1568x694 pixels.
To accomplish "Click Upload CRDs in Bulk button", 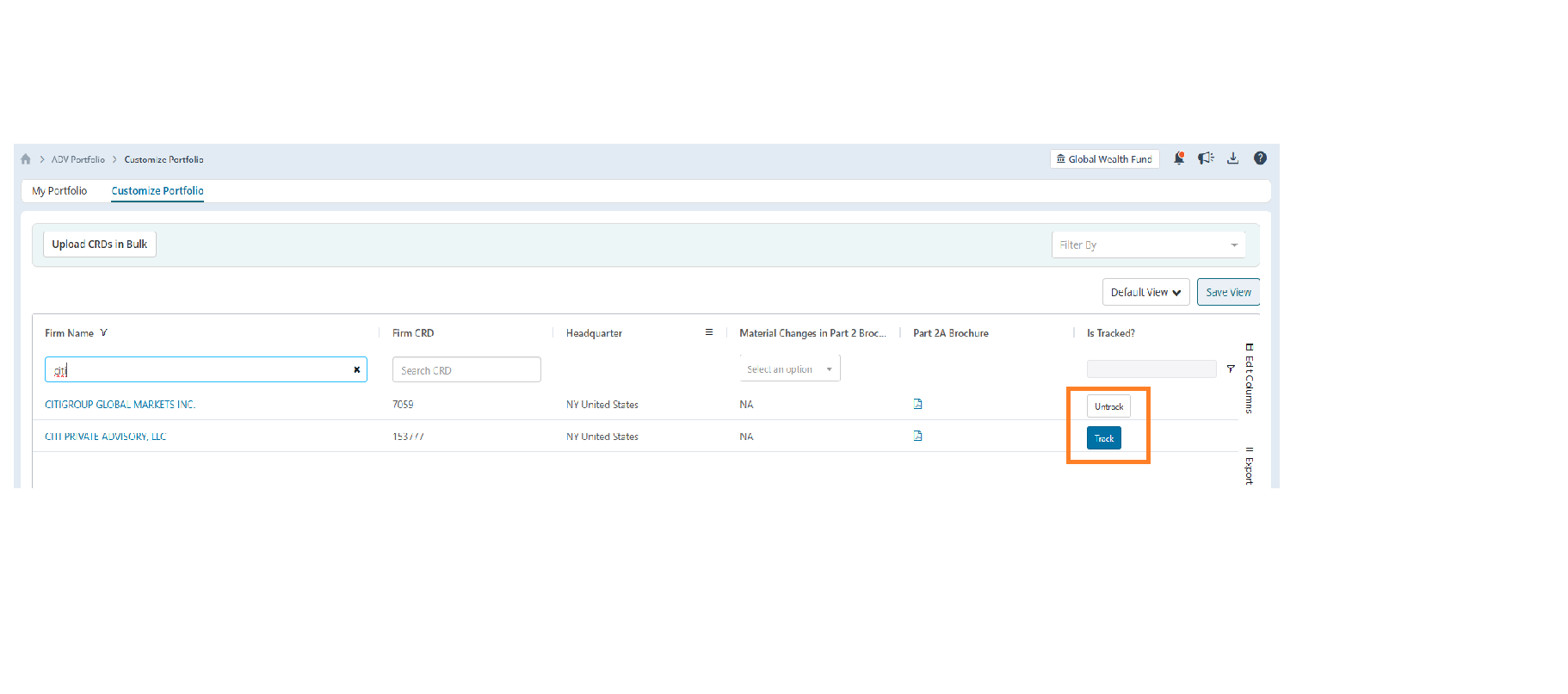I will coord(100,245).
